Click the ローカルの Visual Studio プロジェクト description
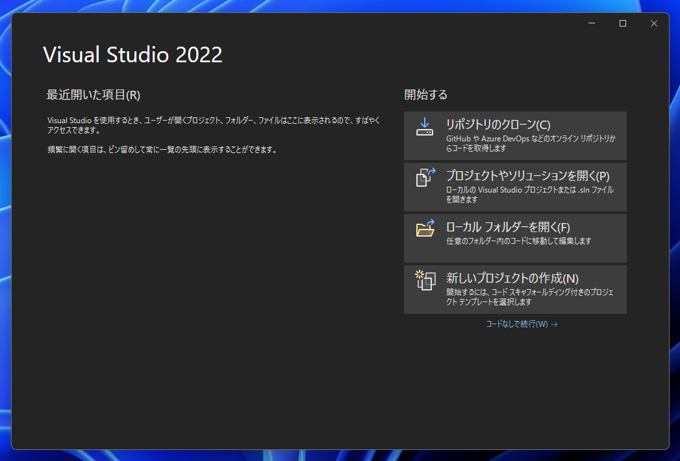The width and height of the screenshot is (680, 461). click(x=530, y=194)
